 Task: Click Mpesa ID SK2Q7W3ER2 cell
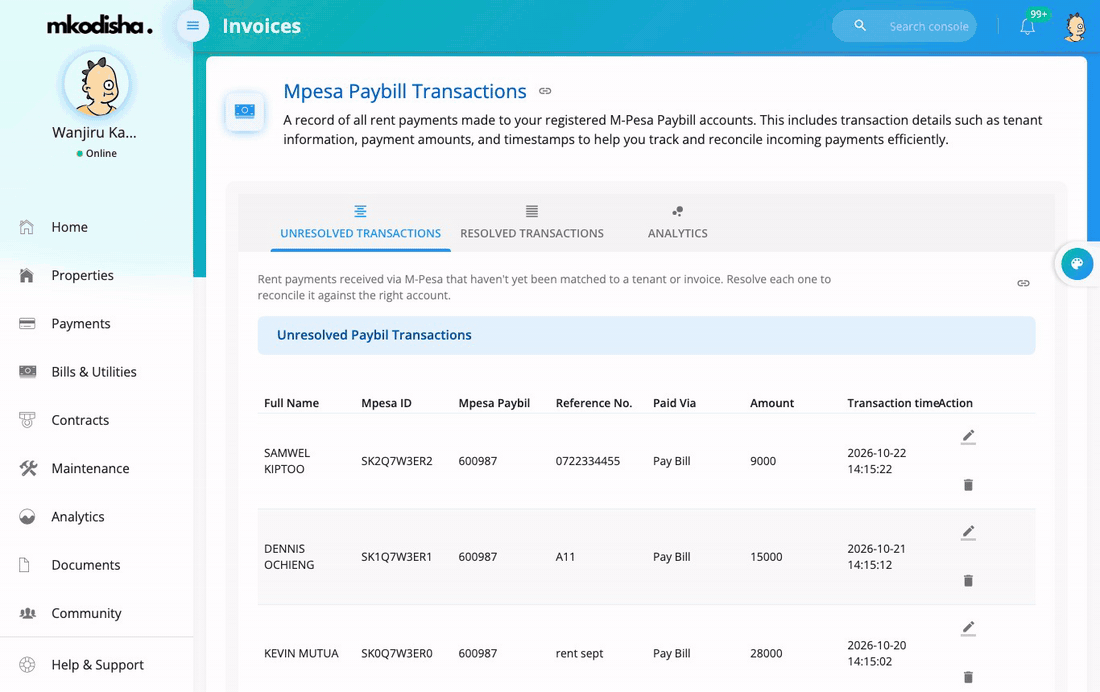pos(396,461)
